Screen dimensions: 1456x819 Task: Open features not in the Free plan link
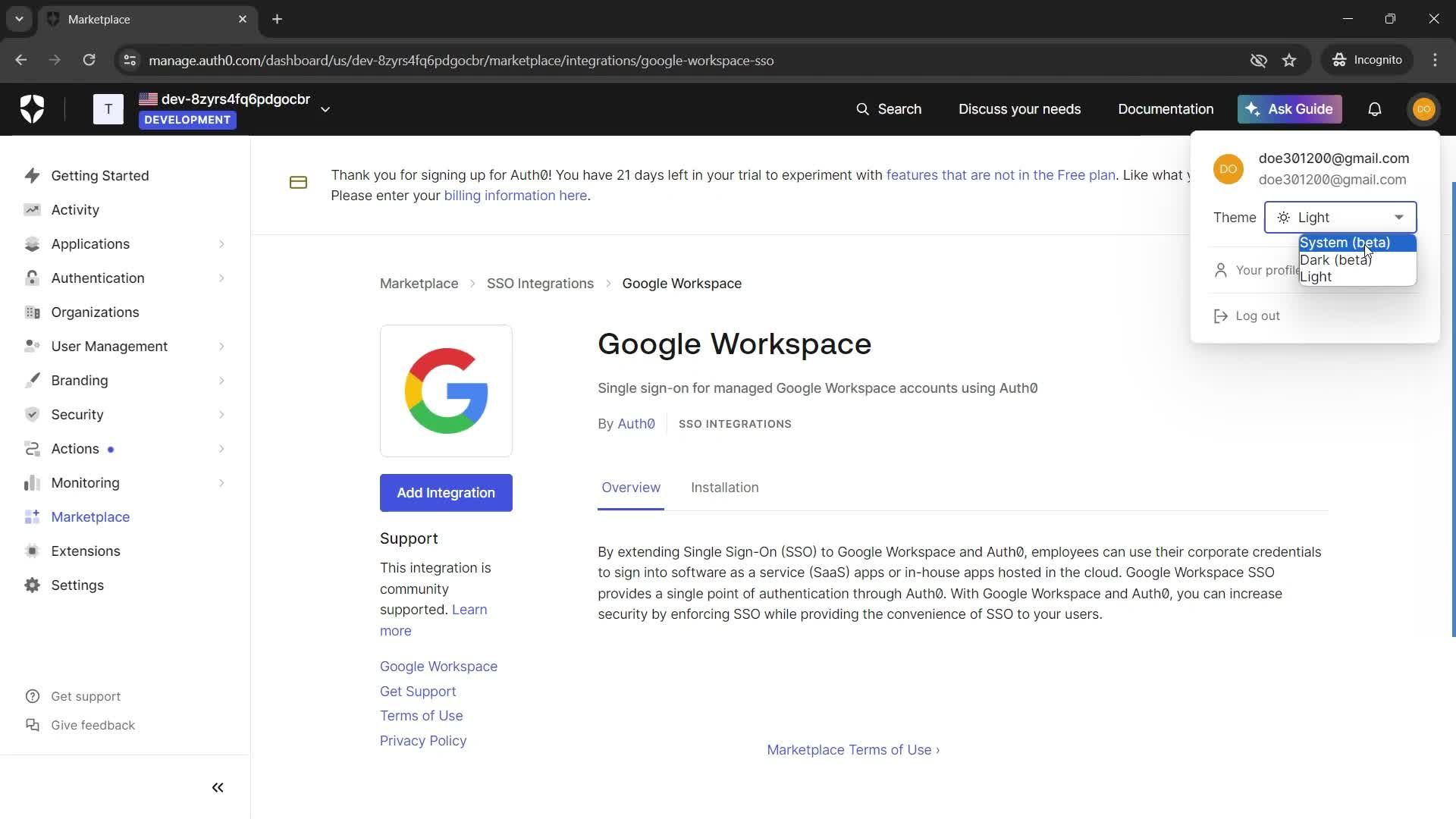pos(1000,175)
